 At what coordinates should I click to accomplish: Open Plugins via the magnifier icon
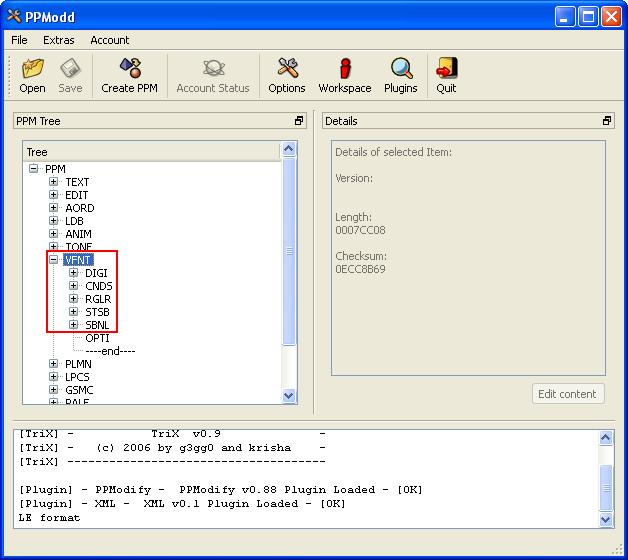401,68
